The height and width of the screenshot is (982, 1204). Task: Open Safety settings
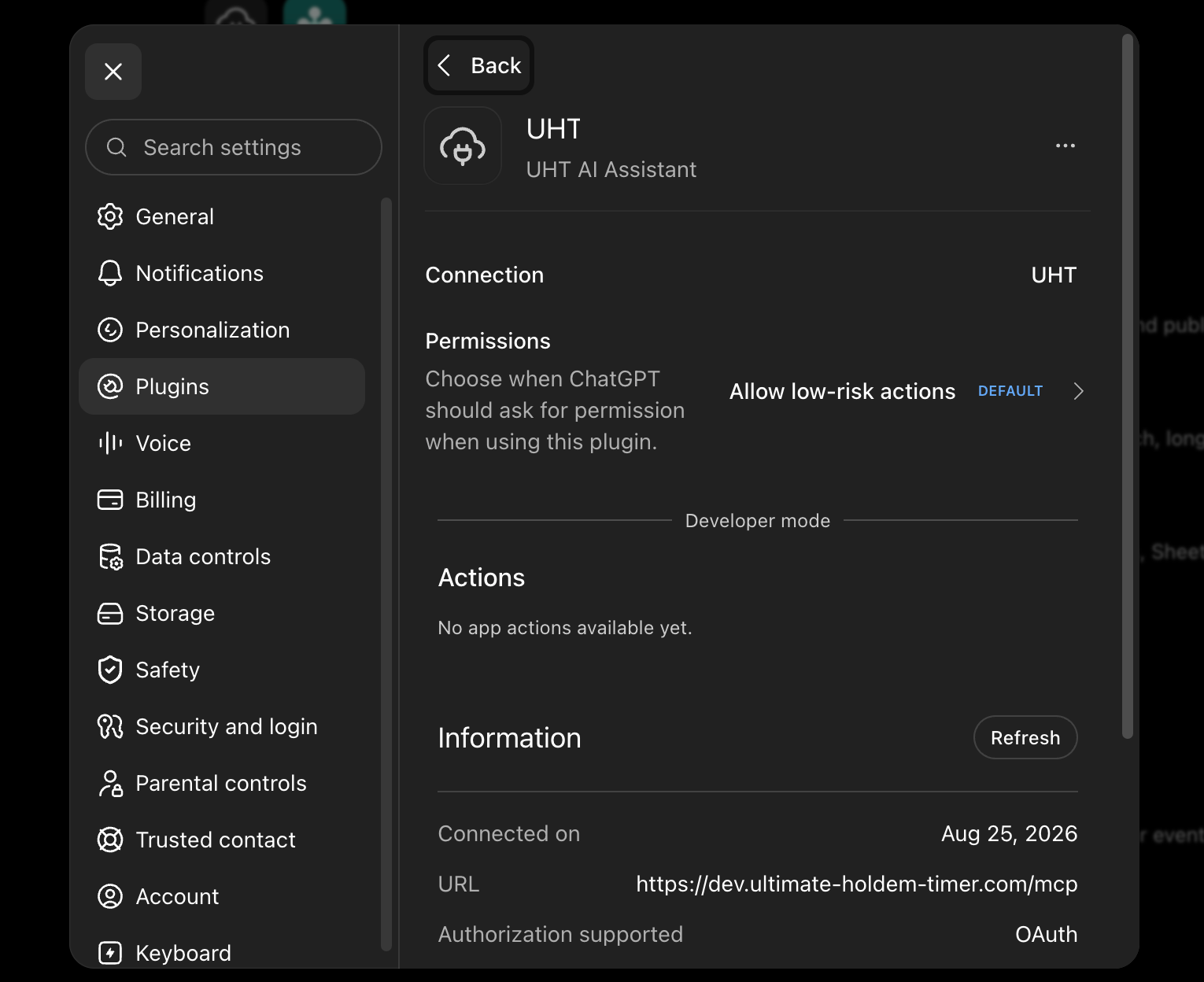pos(222,670)
